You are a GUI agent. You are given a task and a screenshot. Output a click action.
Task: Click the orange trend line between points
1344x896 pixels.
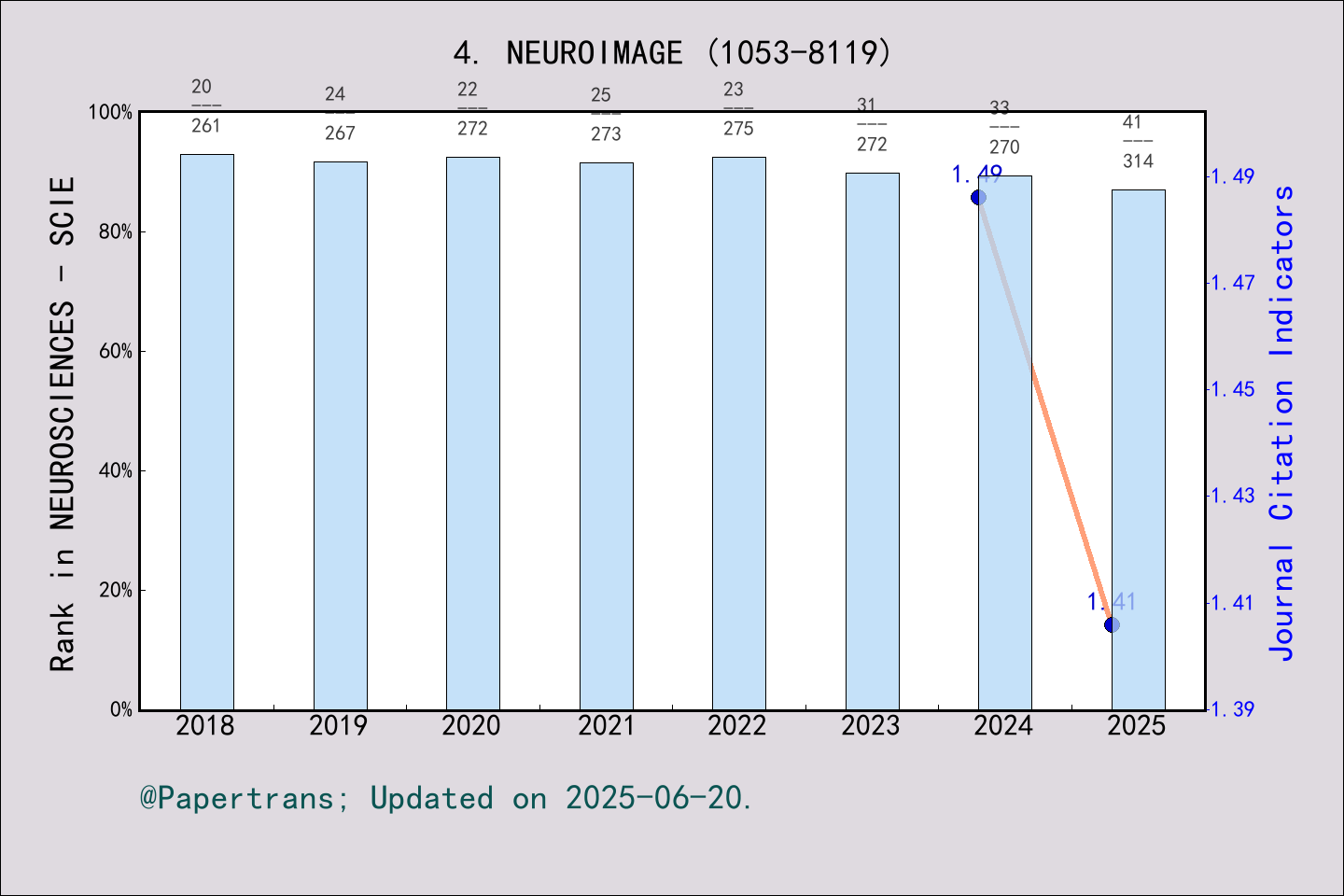(x=1045, y=411)
